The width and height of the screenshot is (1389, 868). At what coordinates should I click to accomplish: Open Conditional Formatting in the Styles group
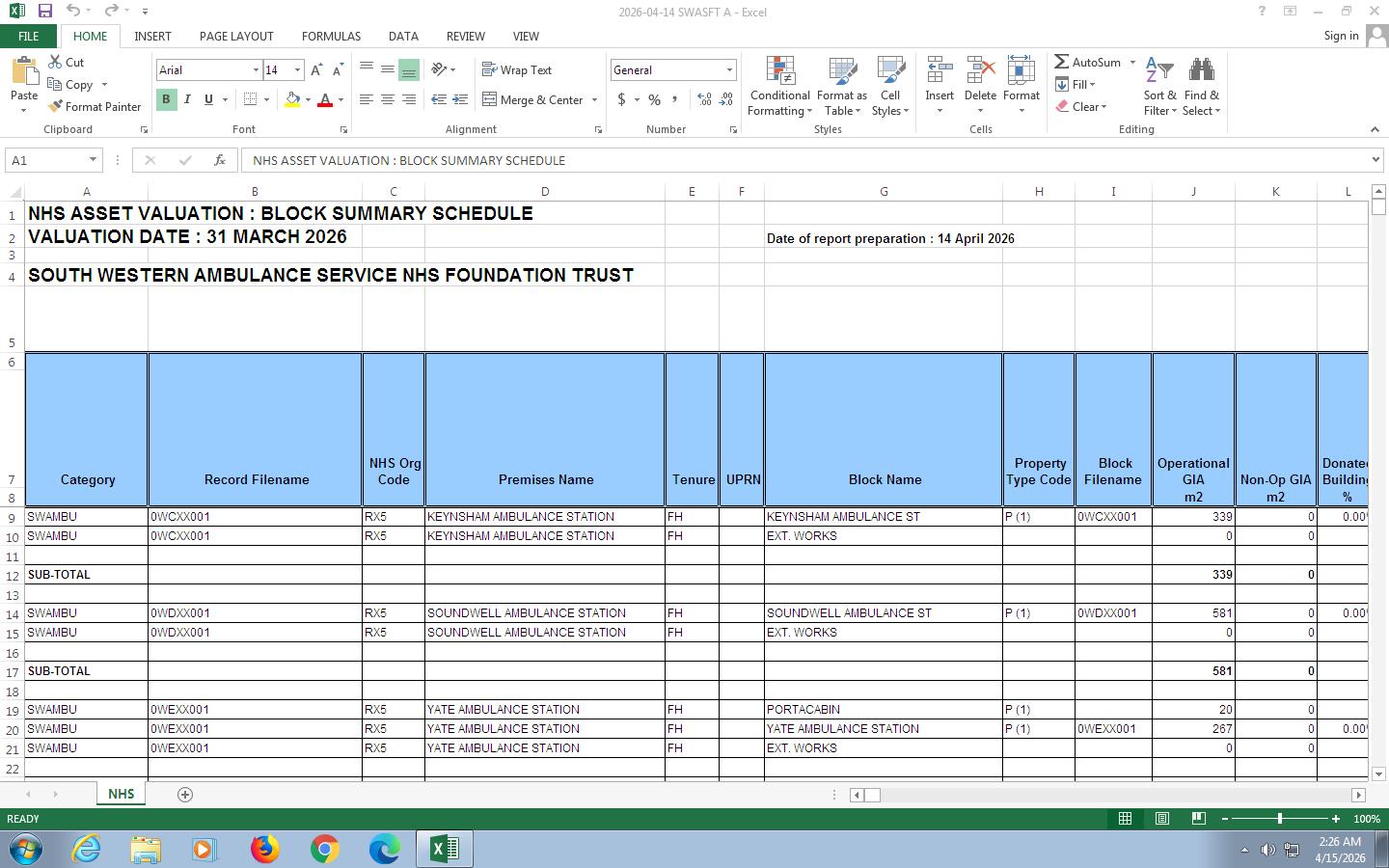779,87
